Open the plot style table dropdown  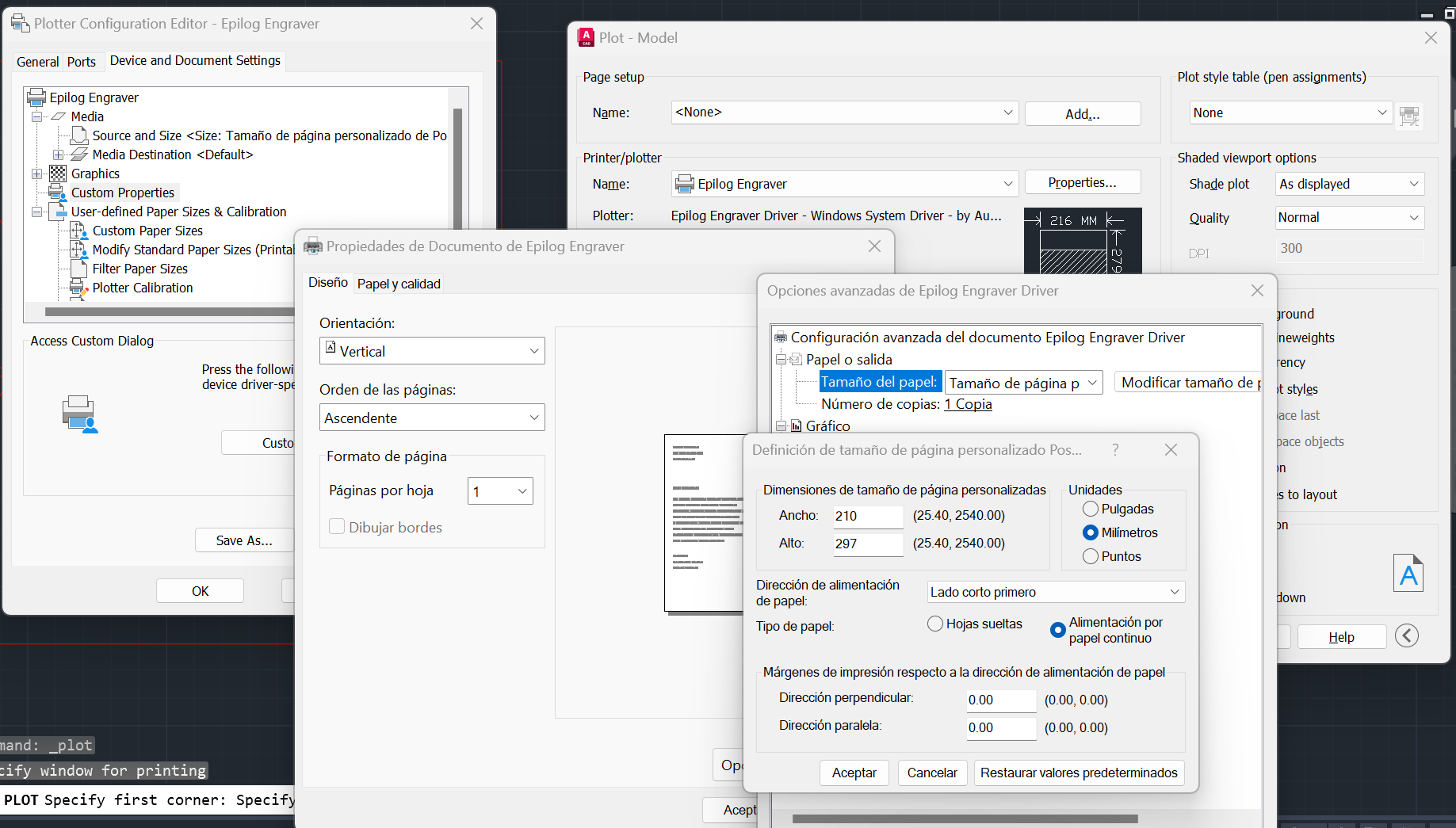coord(1291,113)
